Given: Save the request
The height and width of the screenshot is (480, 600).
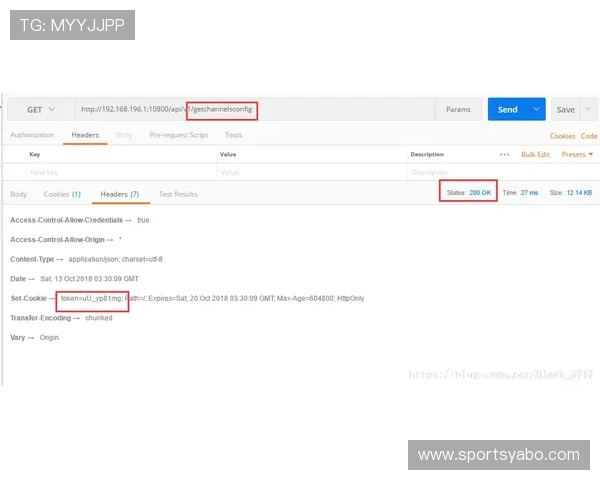Looking at the screenshot, I should [x=565, y=109].
